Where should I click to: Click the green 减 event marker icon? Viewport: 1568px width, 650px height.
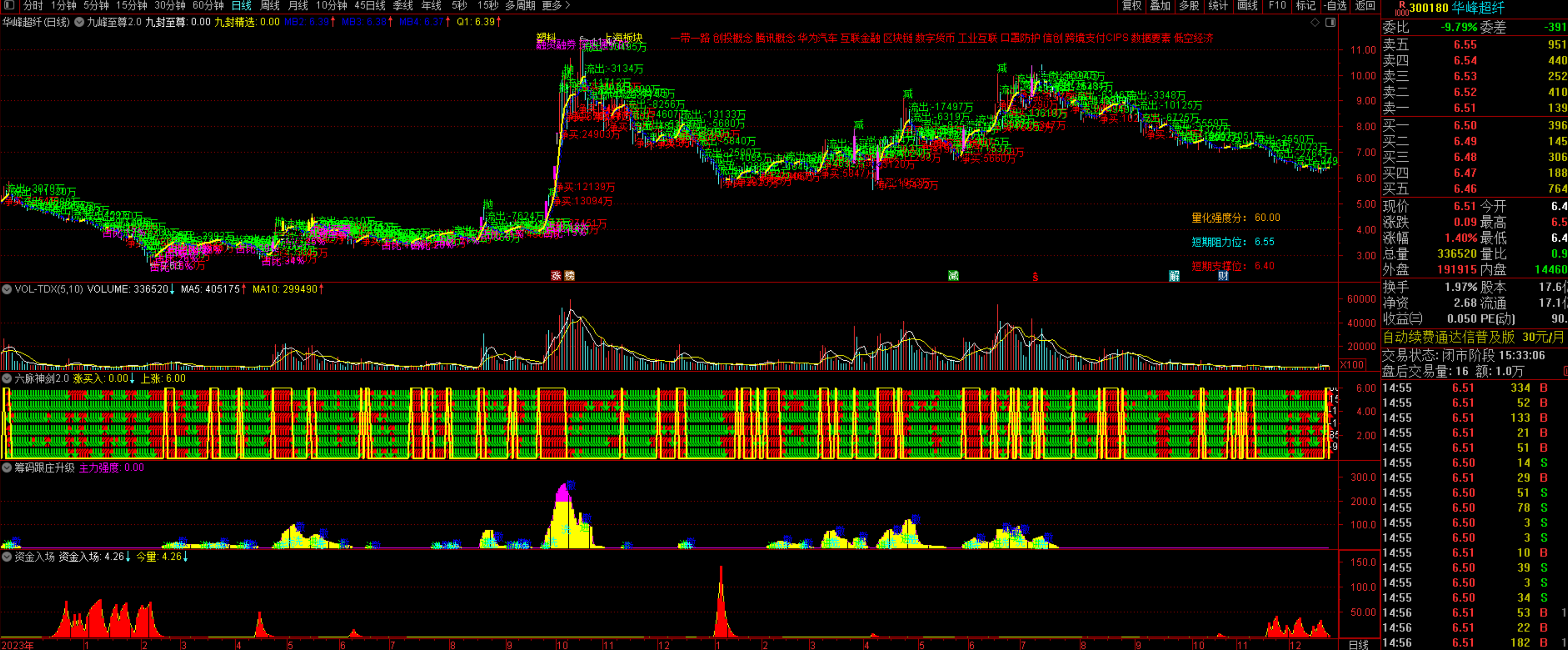coord(953,276)
